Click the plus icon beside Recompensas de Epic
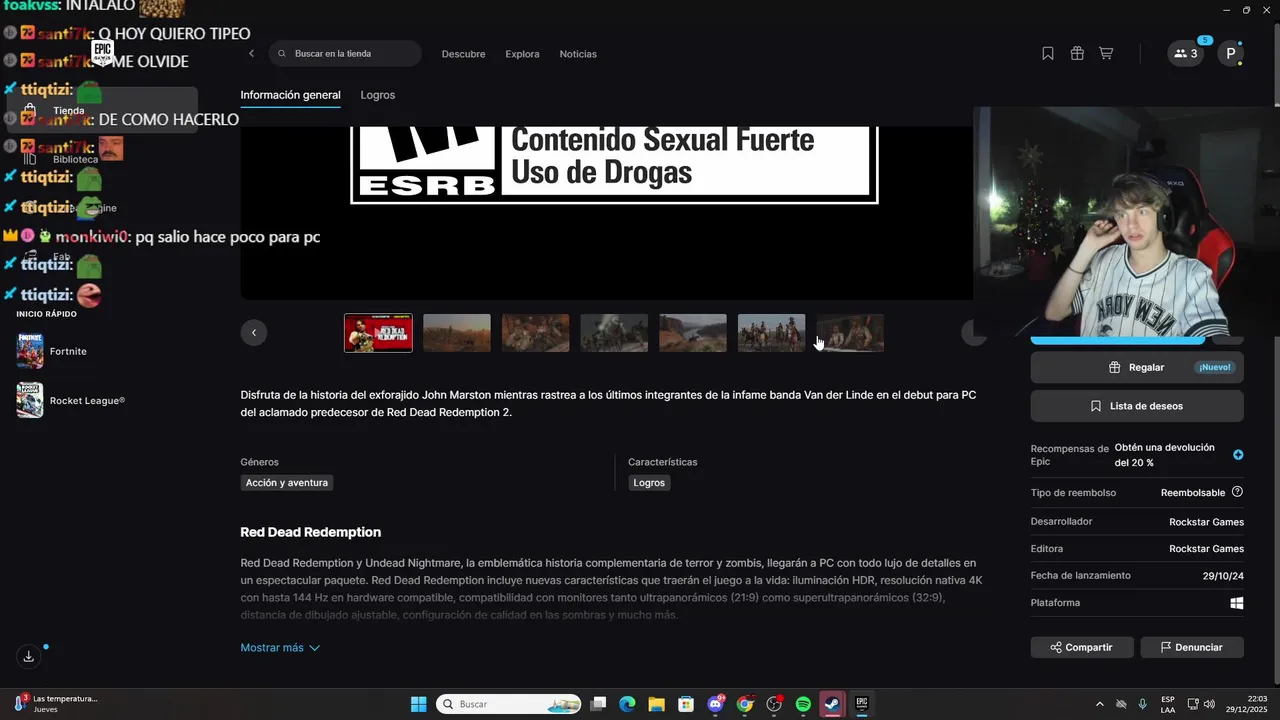This screenshot has width=1280, height=720. pyautogui.click(x=1238, y=454)
